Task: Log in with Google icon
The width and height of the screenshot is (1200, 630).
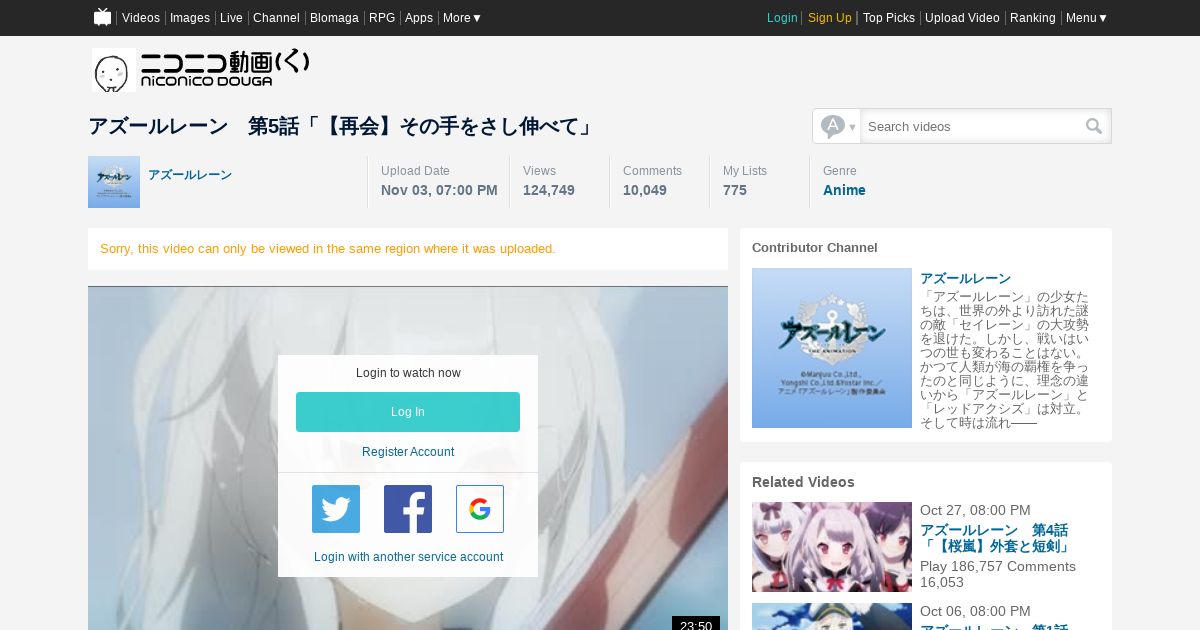Action: pyautogui.click(x=480, y=509)
